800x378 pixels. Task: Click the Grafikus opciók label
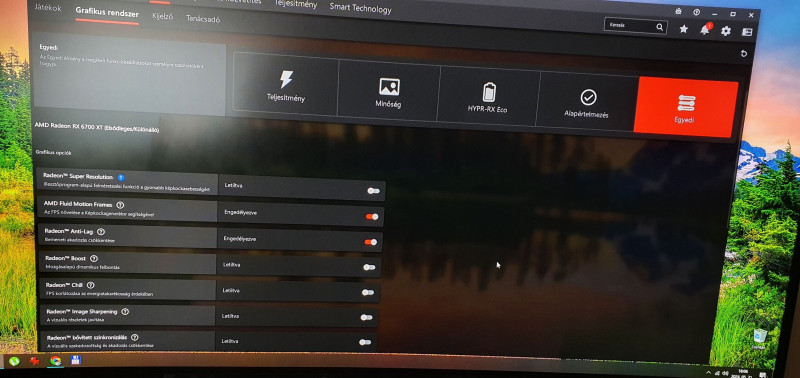point(53,153)
